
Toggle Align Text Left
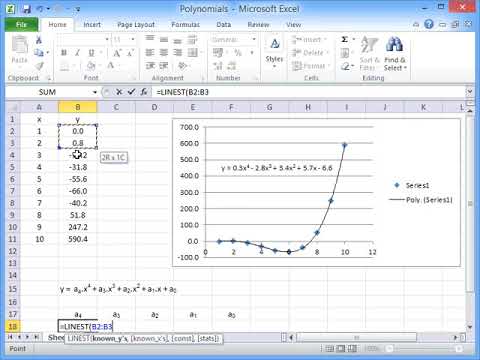click(x=150, y=53)
